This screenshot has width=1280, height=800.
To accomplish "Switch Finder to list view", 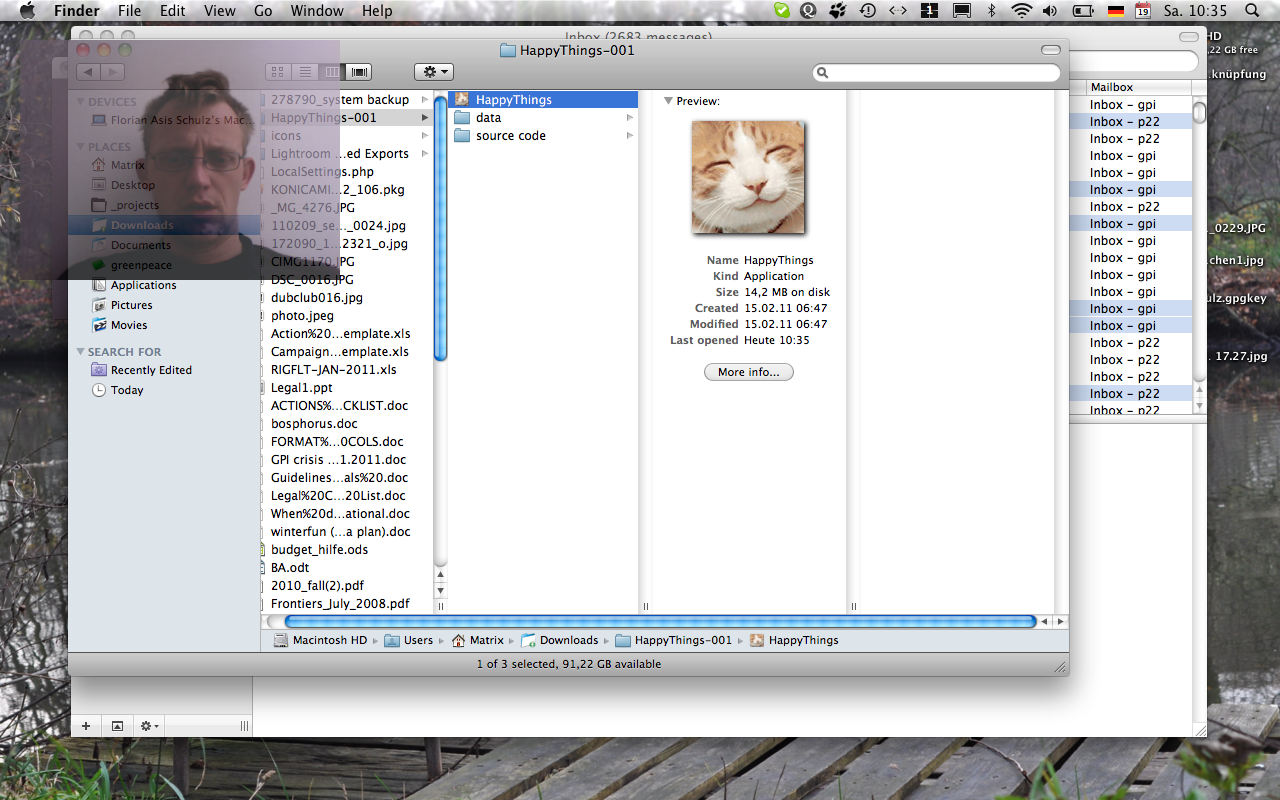I will point(305,72).
